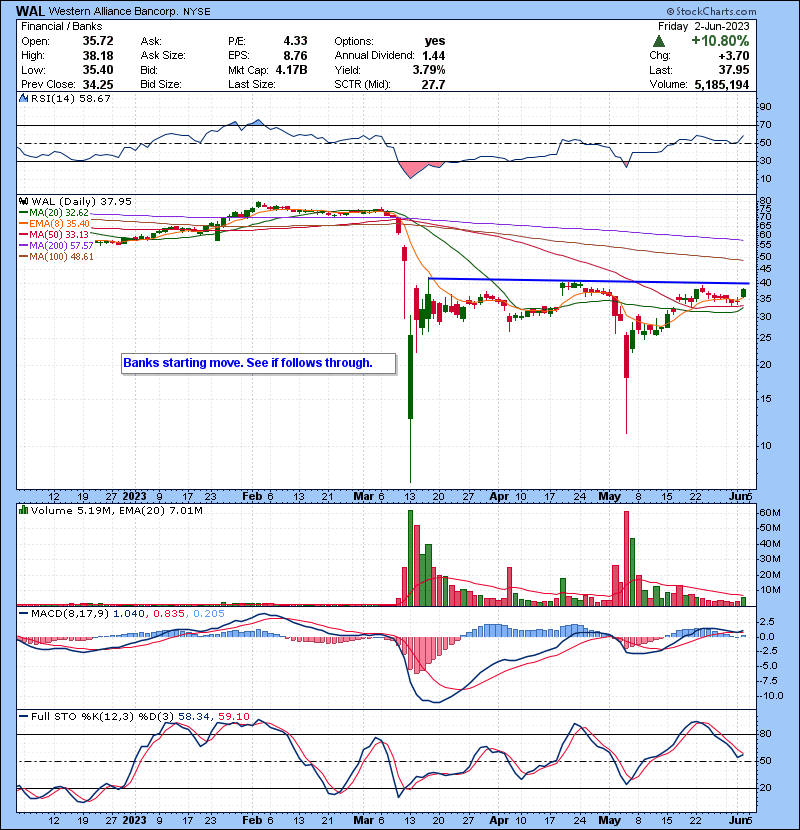Click the Bid Size: label

point(161,84)
